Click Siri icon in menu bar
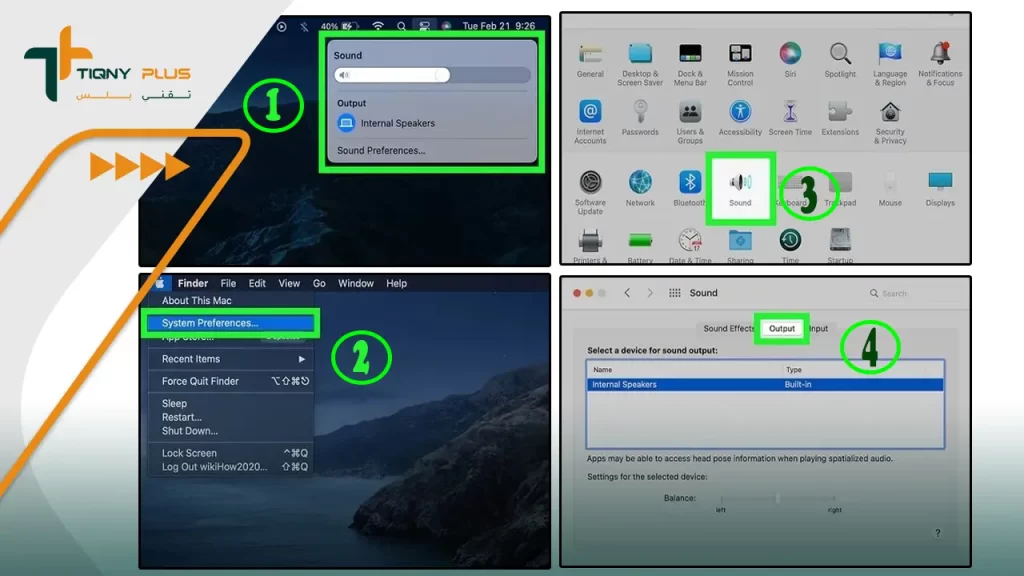This screenshot has width=1024, height=576. (x=446, y=26)
